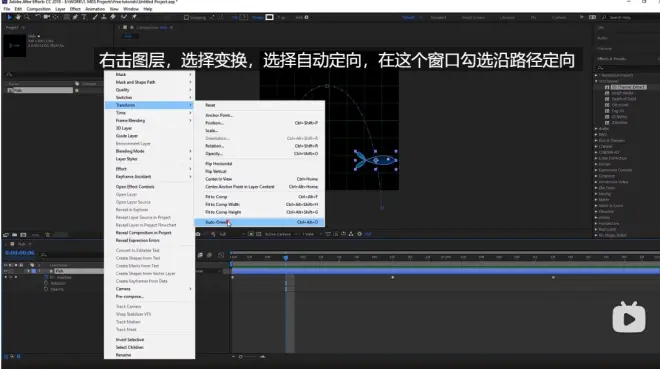The width and height of the screenshot is (660, 369).
Task: Click the Stroke color swatch in toolbar
Action: pyautogui.click(x=269, y=17)
